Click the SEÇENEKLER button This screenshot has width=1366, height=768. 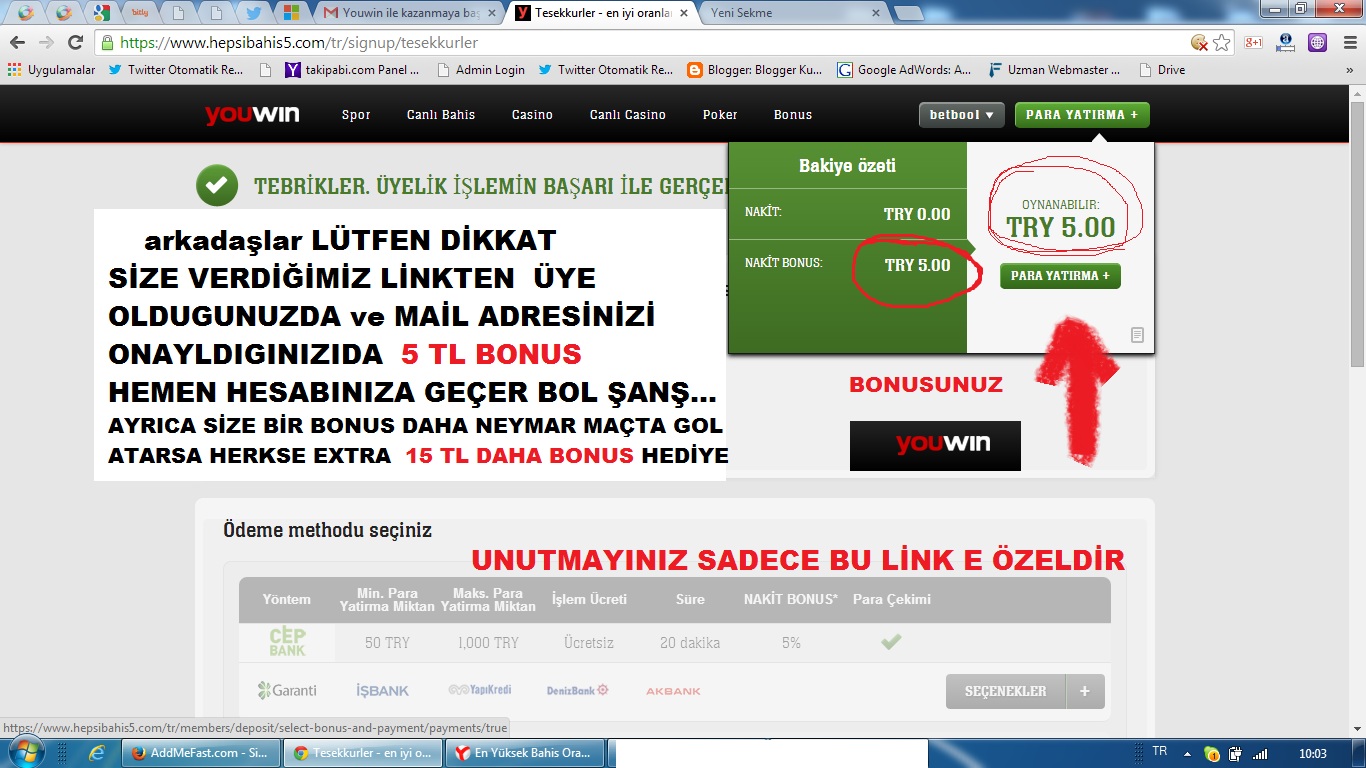pos(1005,691)
